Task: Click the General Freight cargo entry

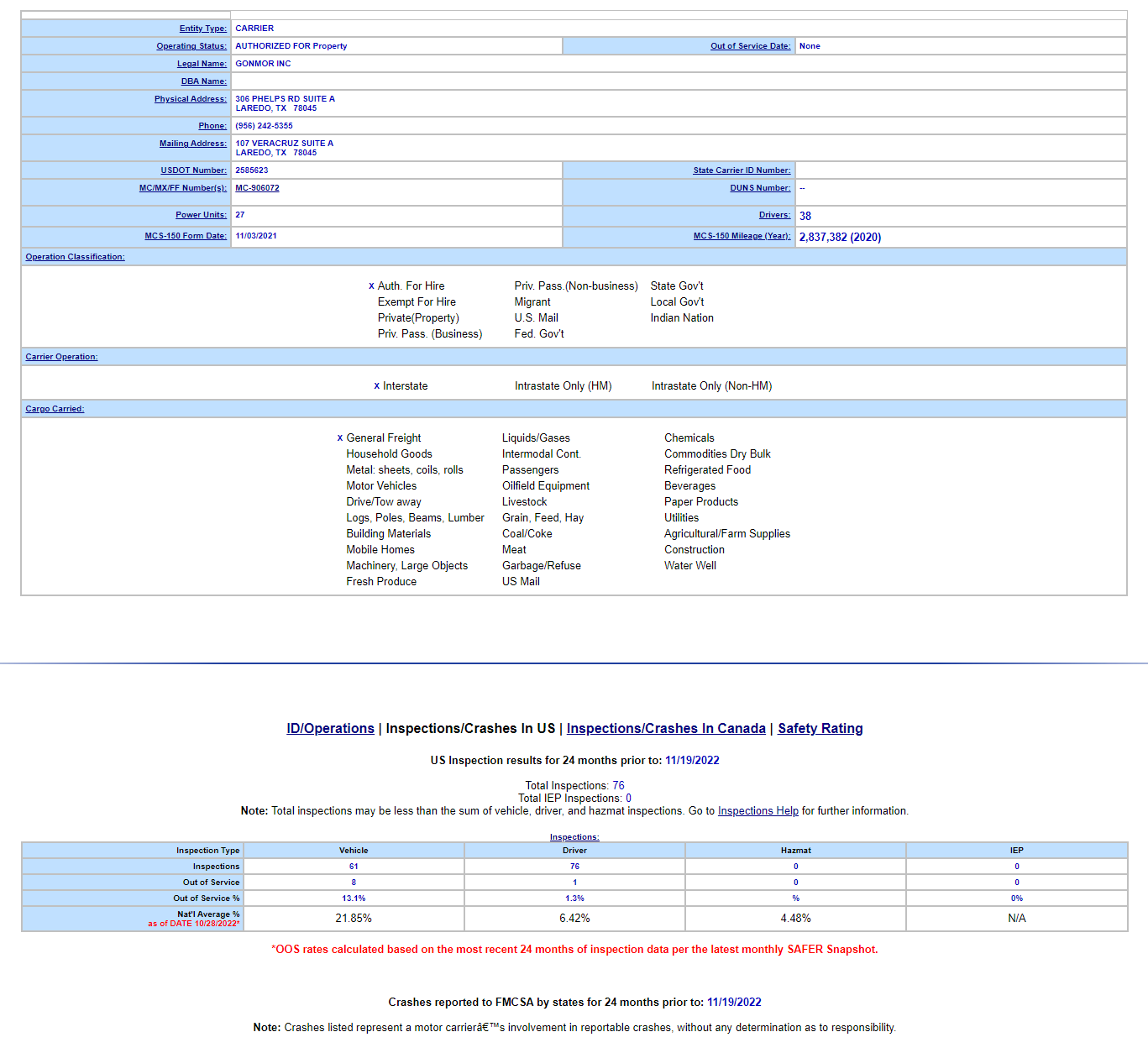Action: coord(384,438)
